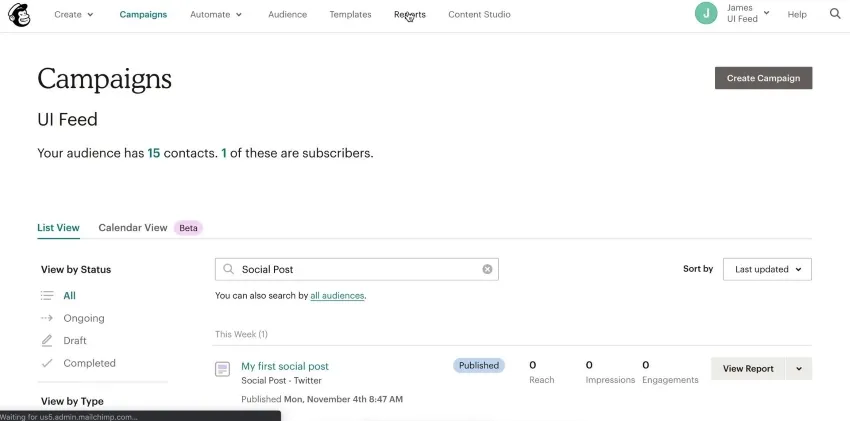Go to the Templates page
Image resolution: width=850 pixels, height=421 pixels.
tap(350, 15)
